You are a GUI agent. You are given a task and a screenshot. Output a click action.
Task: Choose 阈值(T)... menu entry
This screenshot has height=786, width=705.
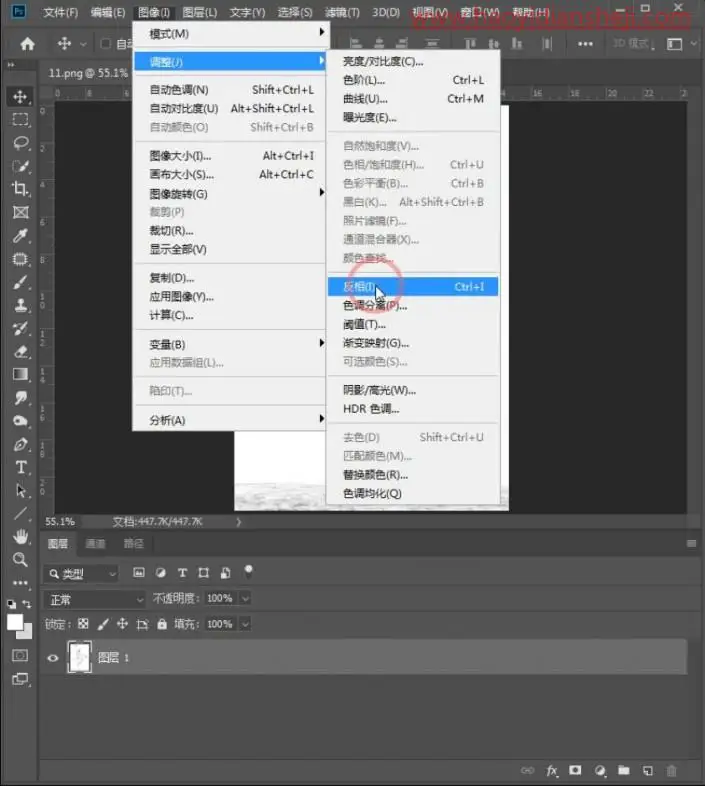tap(413, 324)
